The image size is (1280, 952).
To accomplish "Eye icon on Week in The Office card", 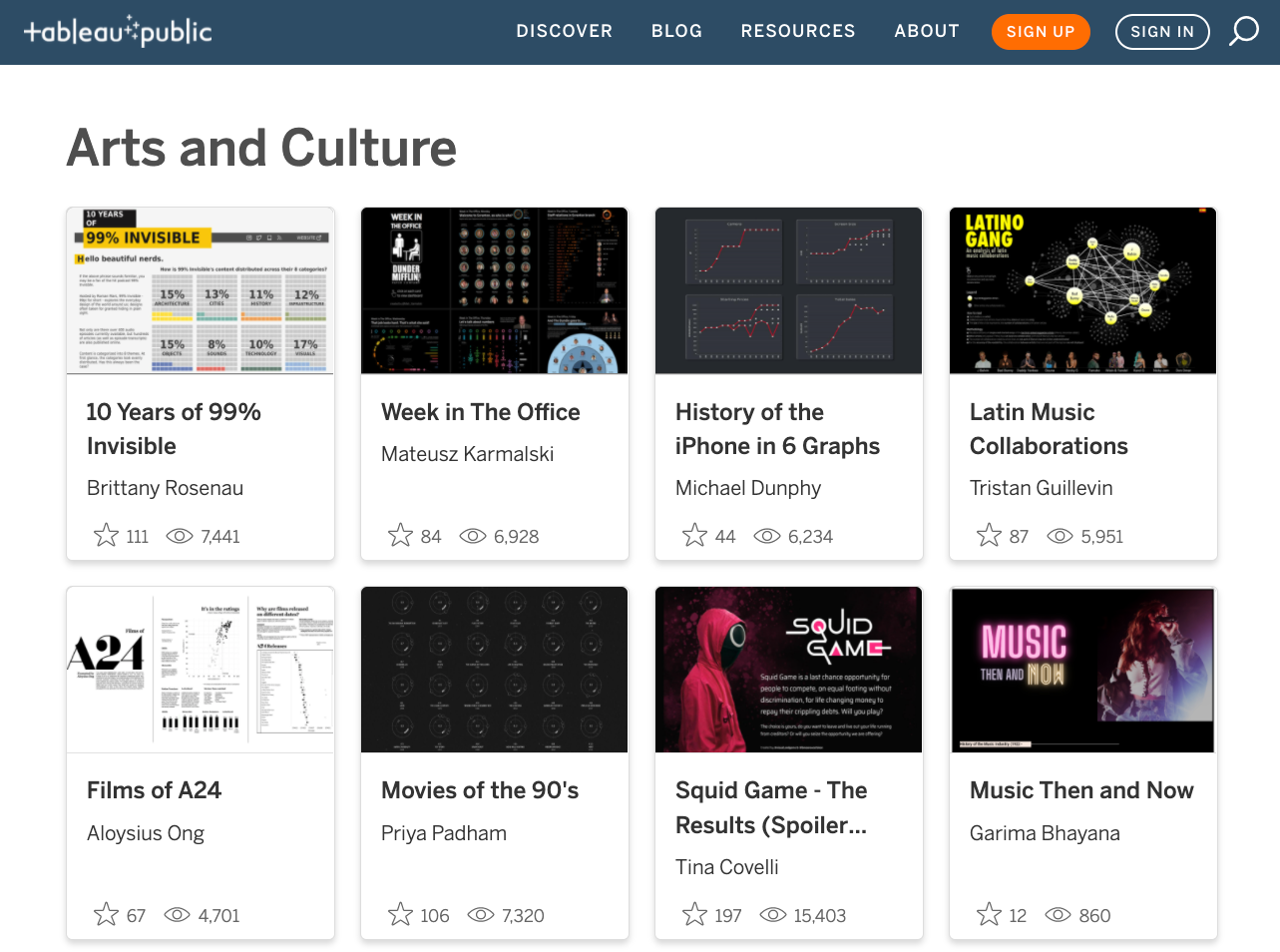I will pos(472,536).
